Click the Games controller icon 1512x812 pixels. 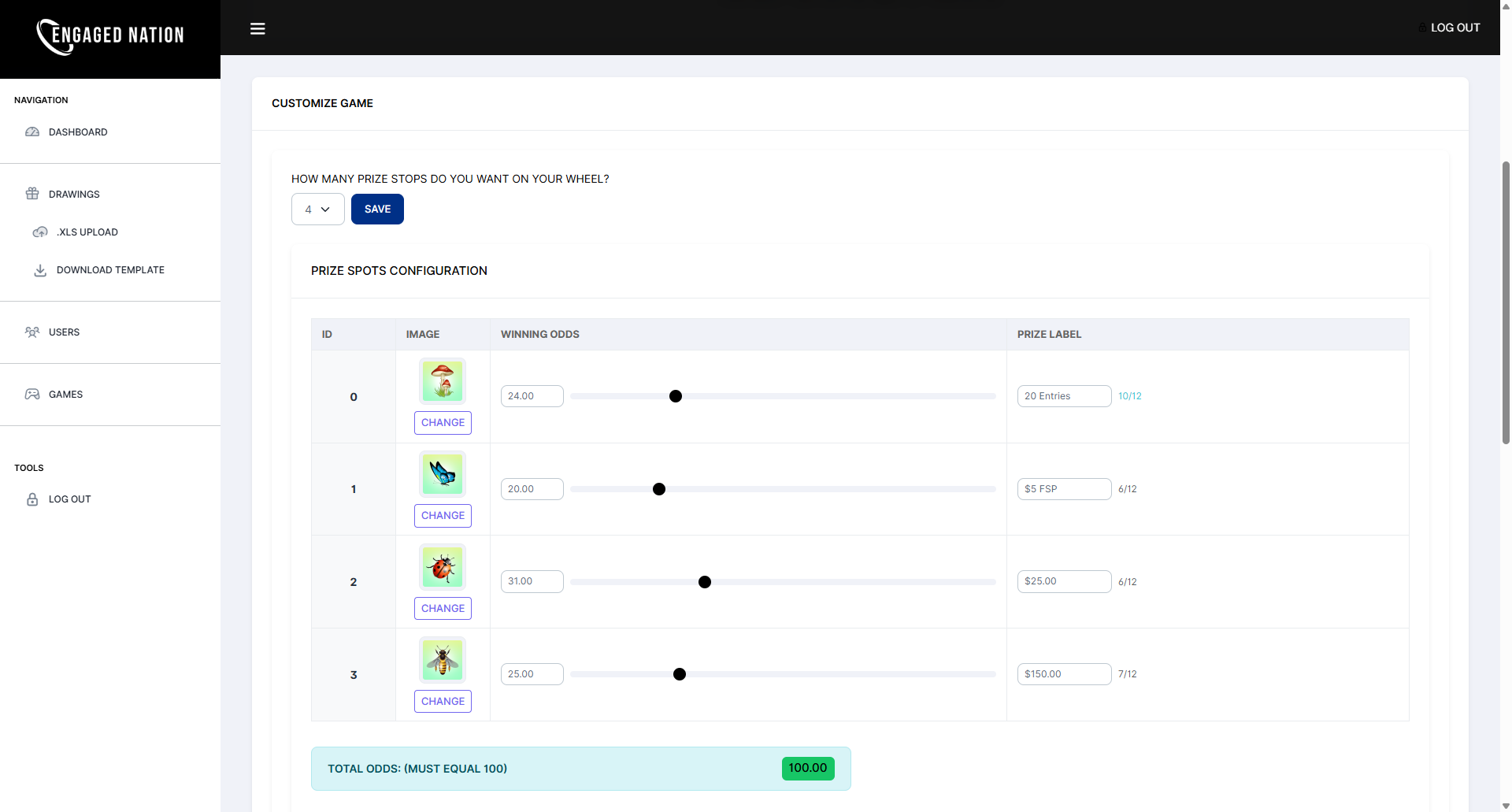click(x=31, y=394)
